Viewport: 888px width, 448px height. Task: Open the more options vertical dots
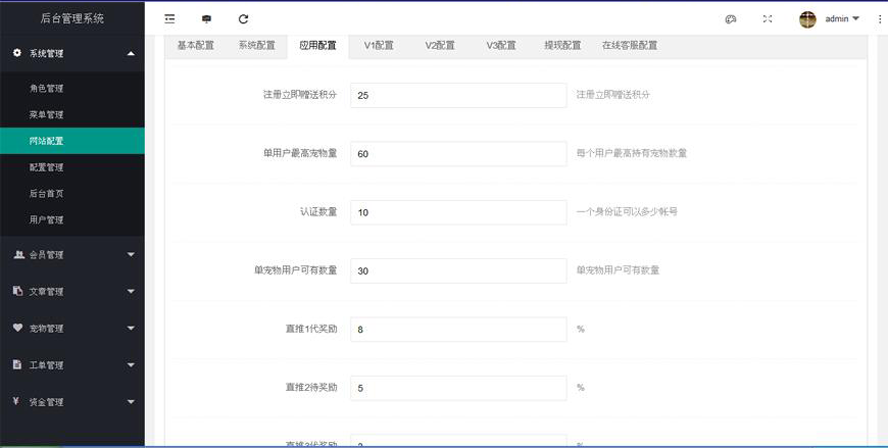coord(880,19)
